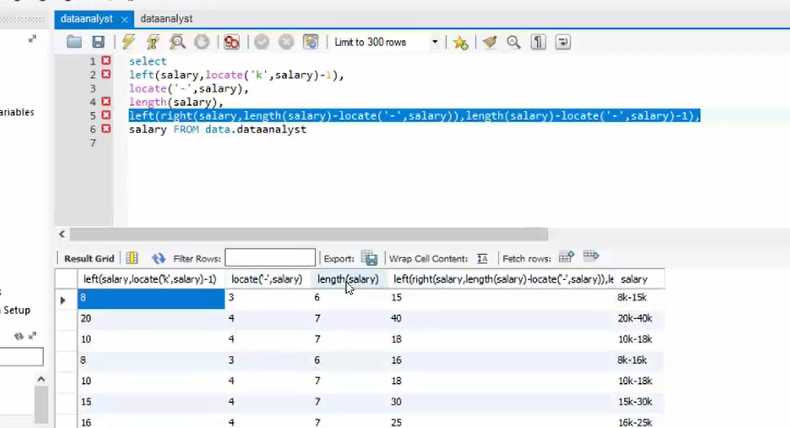
Task: Click the cell with value 30
Action: (397, 402)
